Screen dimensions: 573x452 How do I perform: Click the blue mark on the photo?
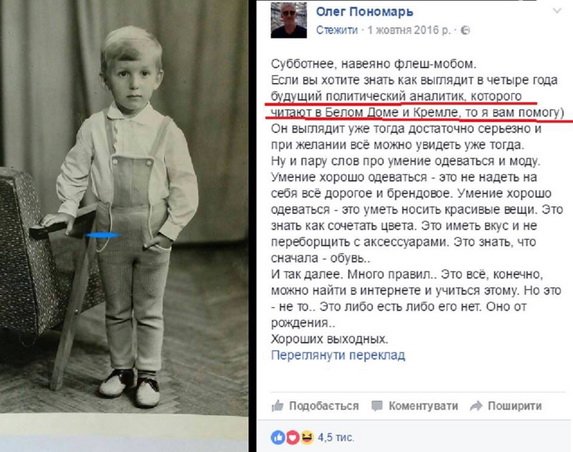tap(104, 235)
